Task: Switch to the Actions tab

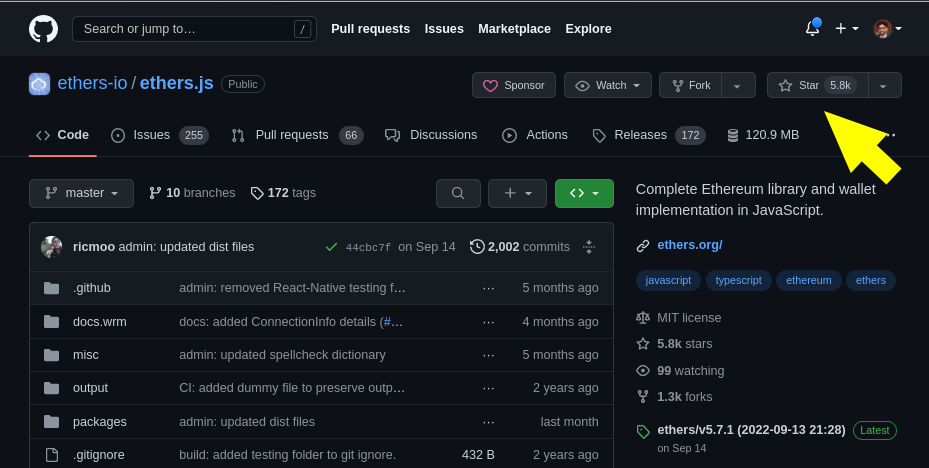Action: pyautogui.click(x=535, y=135)
